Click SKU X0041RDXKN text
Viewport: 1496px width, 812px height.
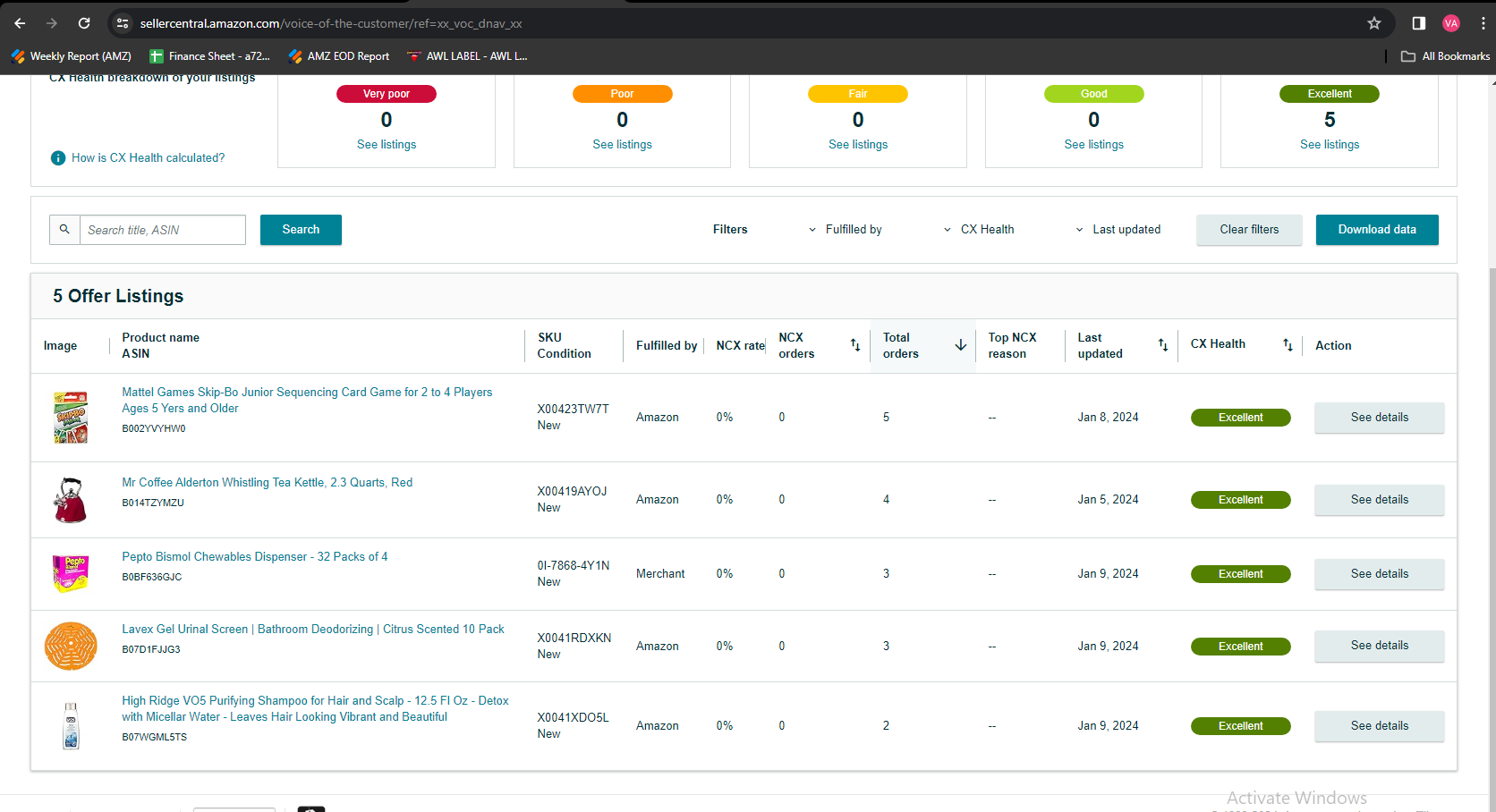click(574, 639)
